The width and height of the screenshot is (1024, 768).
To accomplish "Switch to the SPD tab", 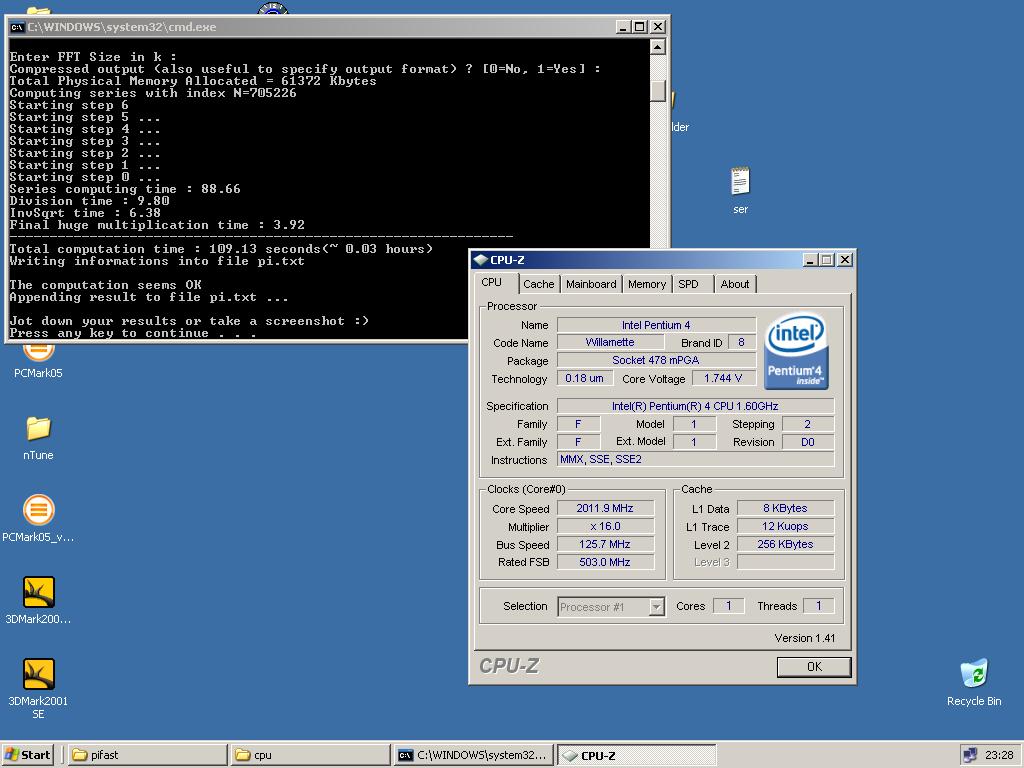I will coord(688,284).
